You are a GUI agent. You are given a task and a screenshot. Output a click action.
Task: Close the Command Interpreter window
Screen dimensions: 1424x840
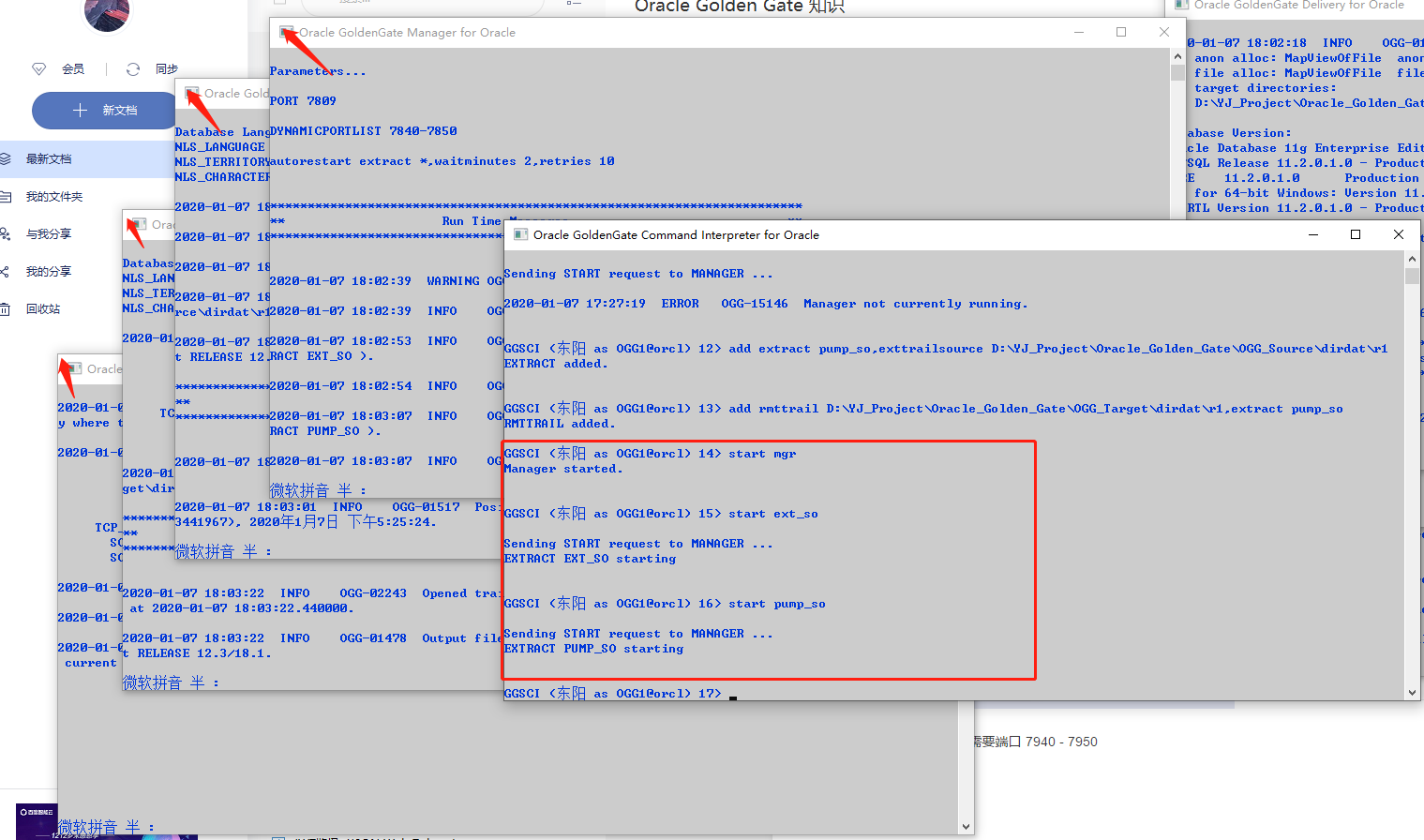(1399, 235)
